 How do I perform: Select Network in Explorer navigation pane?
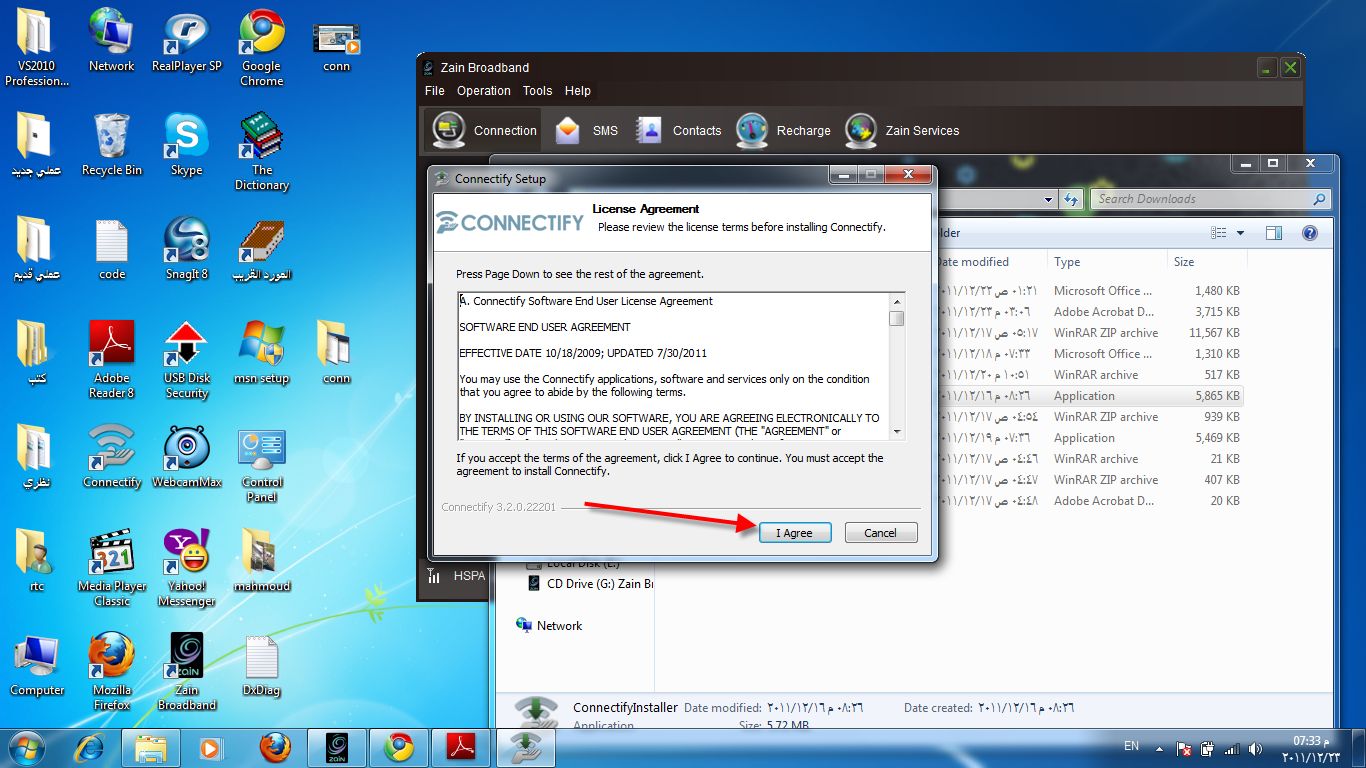(549, 626)
